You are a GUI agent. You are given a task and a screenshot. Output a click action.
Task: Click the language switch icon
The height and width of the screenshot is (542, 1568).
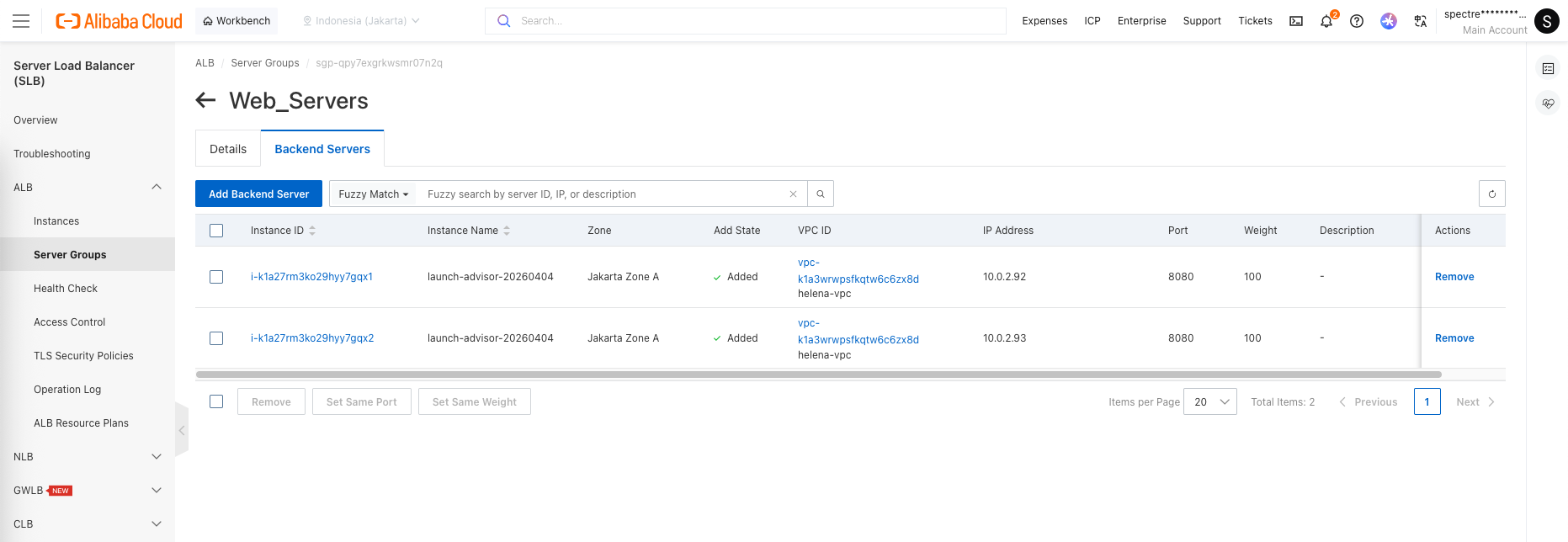coord(1421,21)
